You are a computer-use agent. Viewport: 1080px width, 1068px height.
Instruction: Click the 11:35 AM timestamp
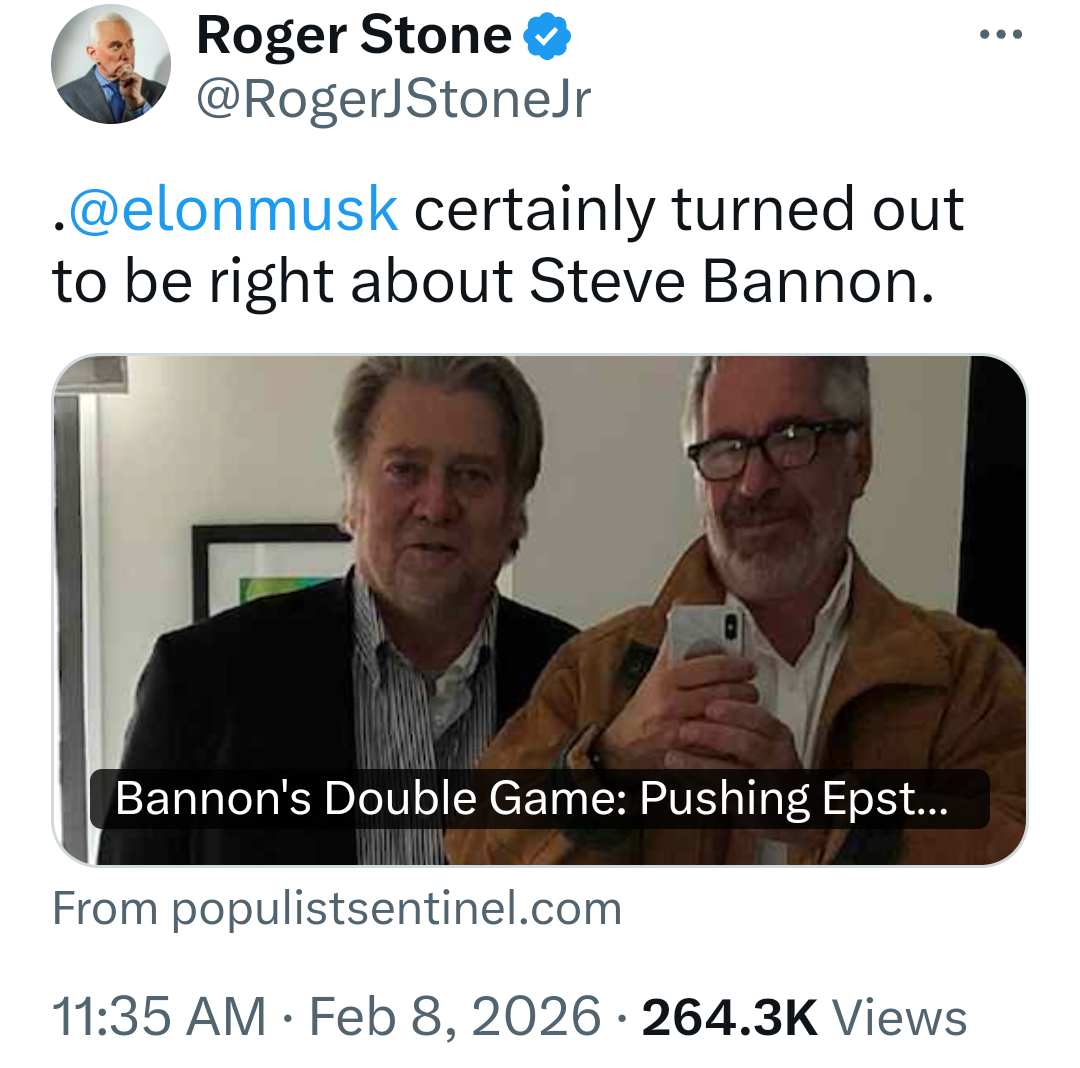[x=160, y=1016]
